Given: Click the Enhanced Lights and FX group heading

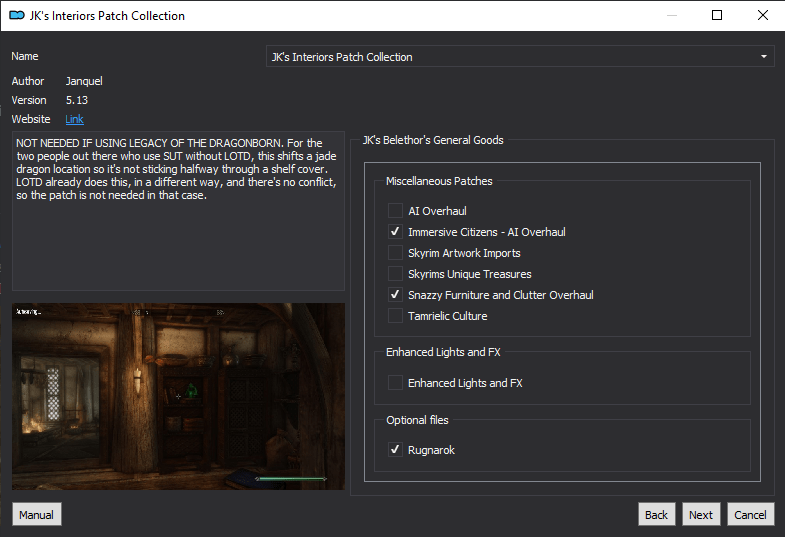Looking at the screenshot, I should pos(443,352).
